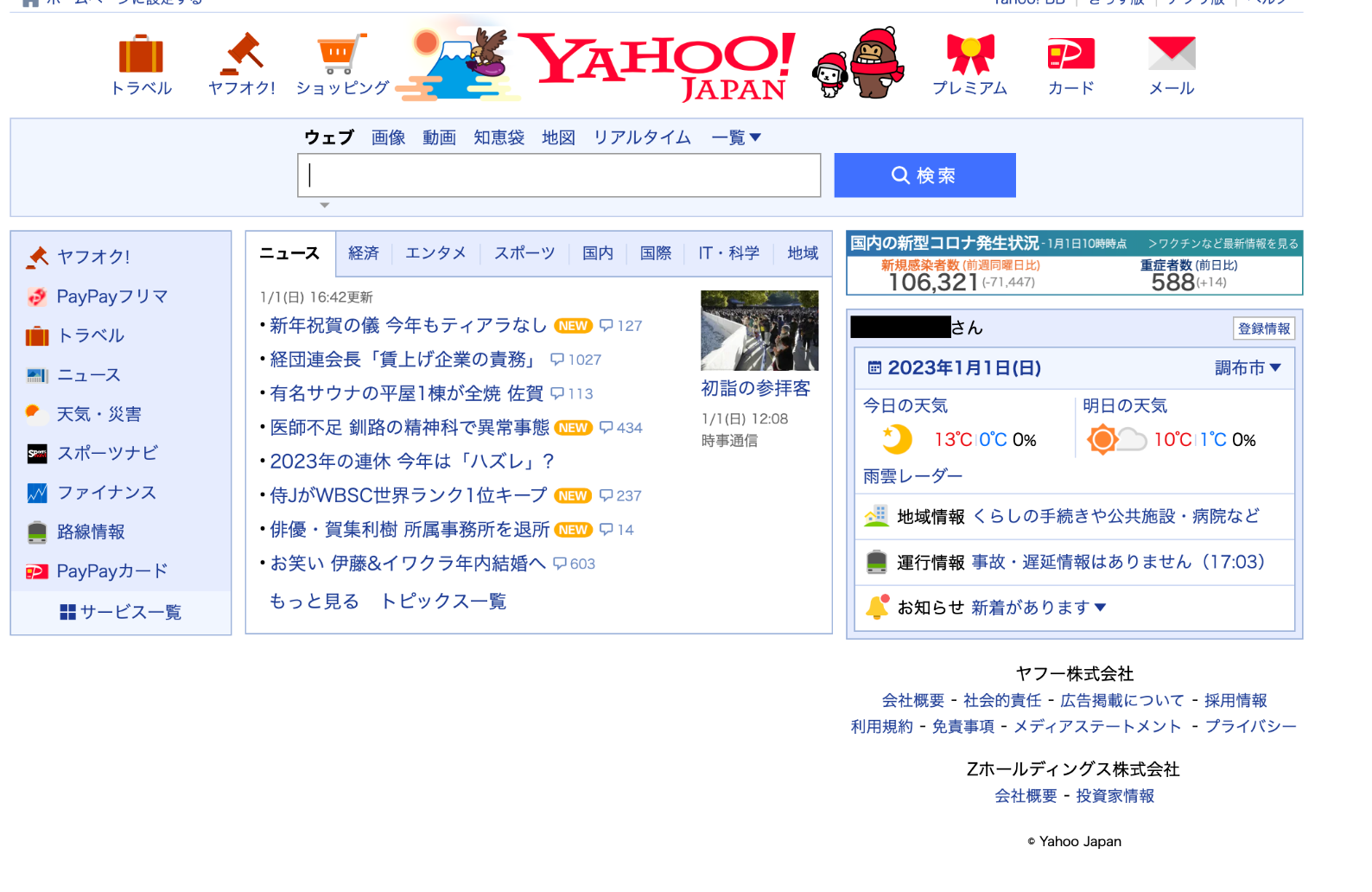Click the Yahoo Auctions gavel icon
Image resolution: width=1372 pixels, height=892 pixels.
tap(242, 54)
